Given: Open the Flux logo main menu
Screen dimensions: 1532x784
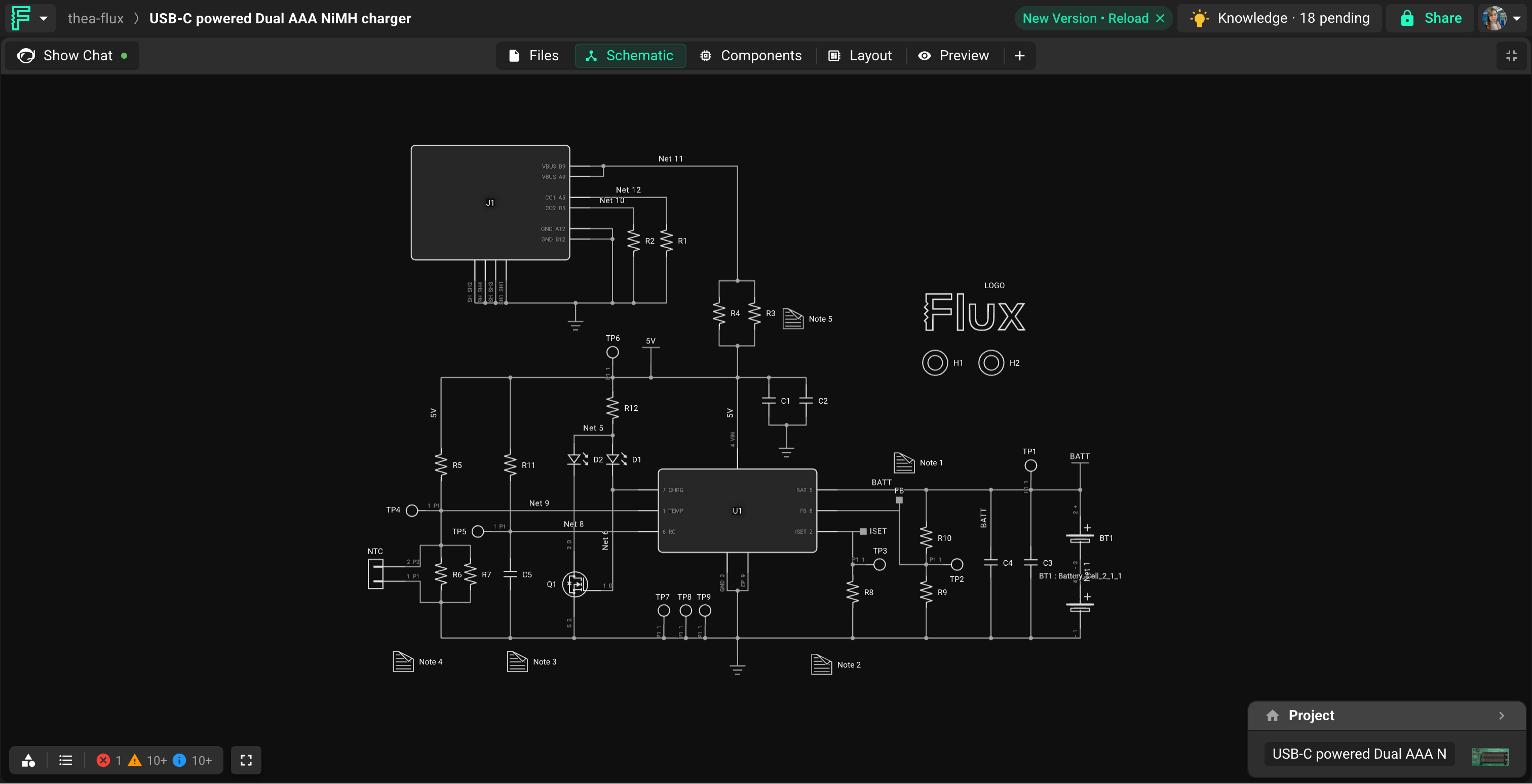Looking at the screenshot, I should tap(29, 18).
